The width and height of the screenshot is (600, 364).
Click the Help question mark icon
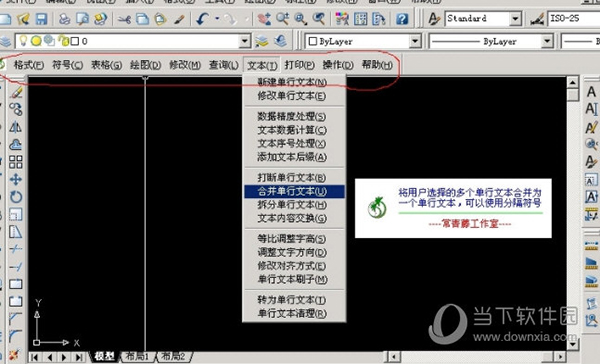[x=402, y=19]
